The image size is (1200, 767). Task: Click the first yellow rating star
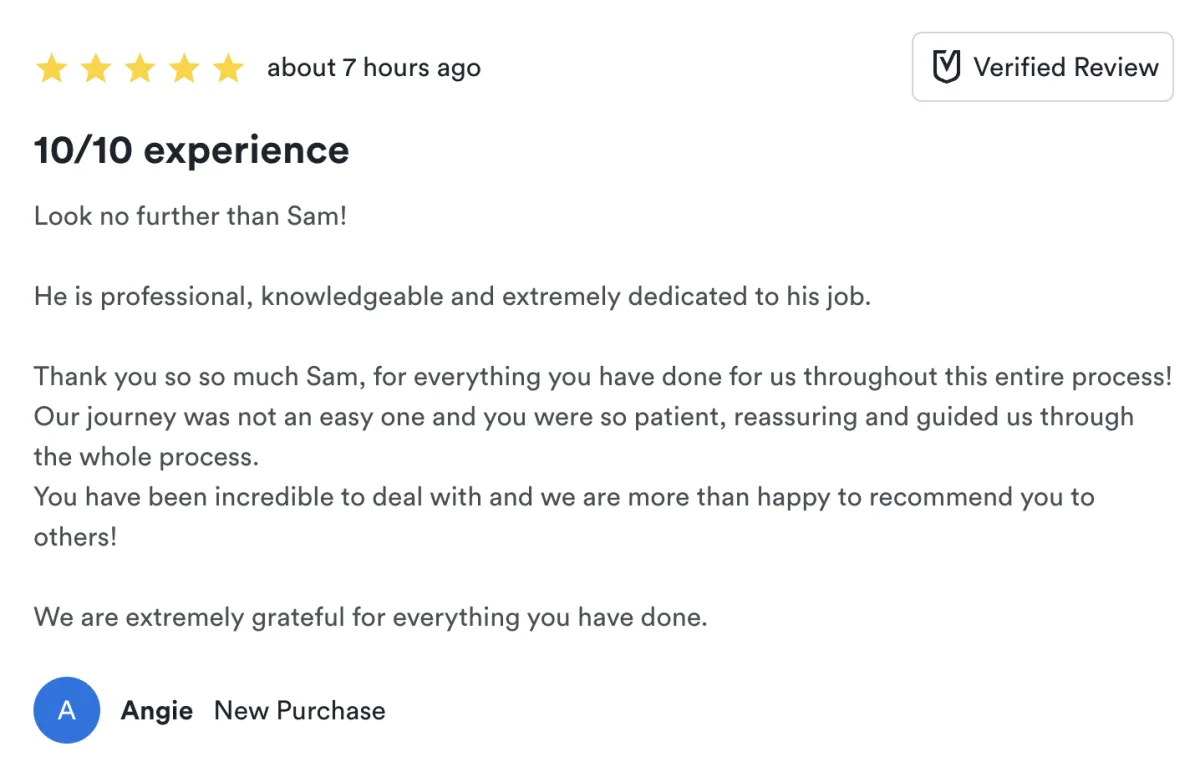coord(51,69)
